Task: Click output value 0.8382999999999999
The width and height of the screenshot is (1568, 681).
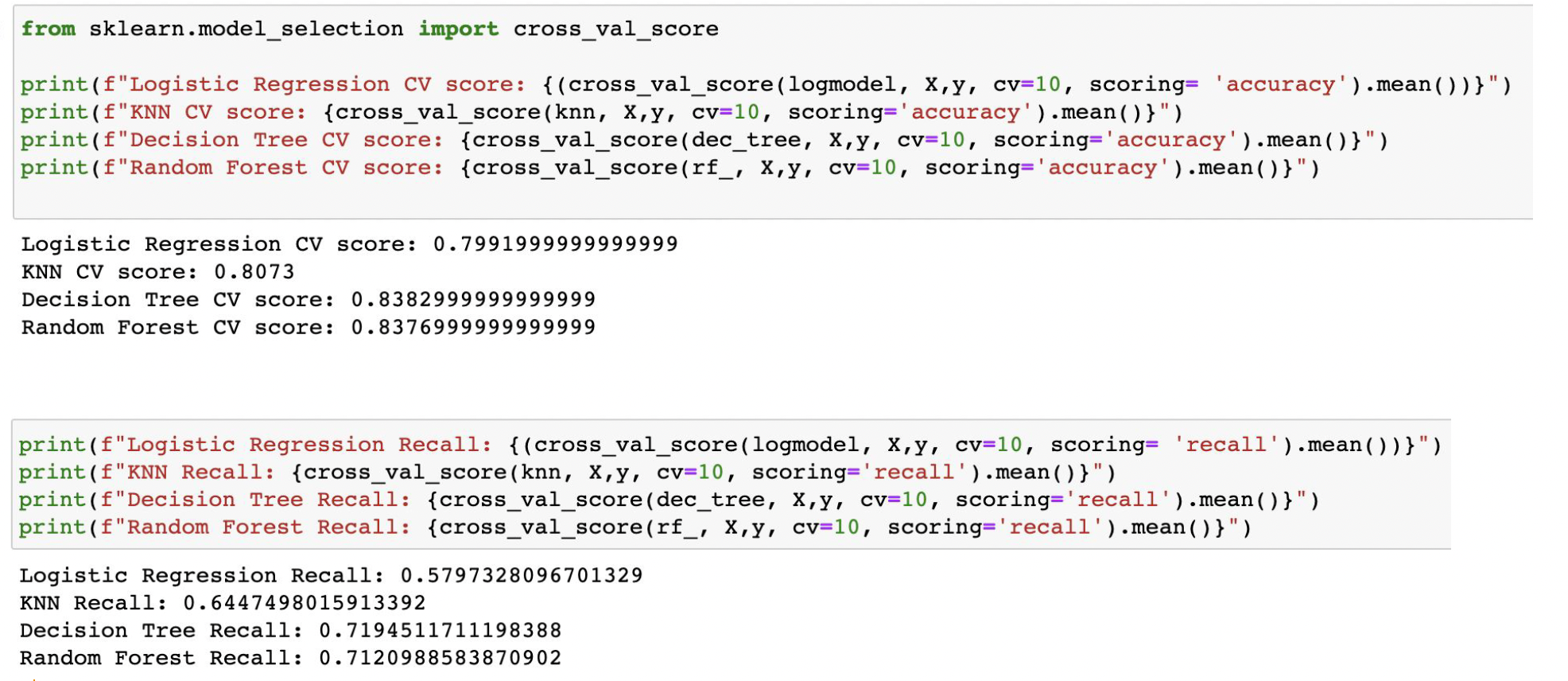Action: [473, 299]
